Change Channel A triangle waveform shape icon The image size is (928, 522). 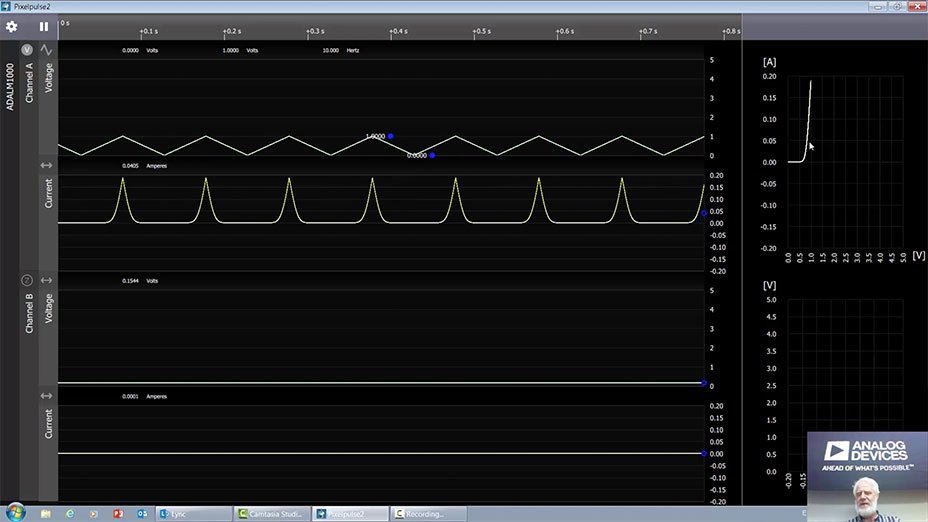[46, 50]
